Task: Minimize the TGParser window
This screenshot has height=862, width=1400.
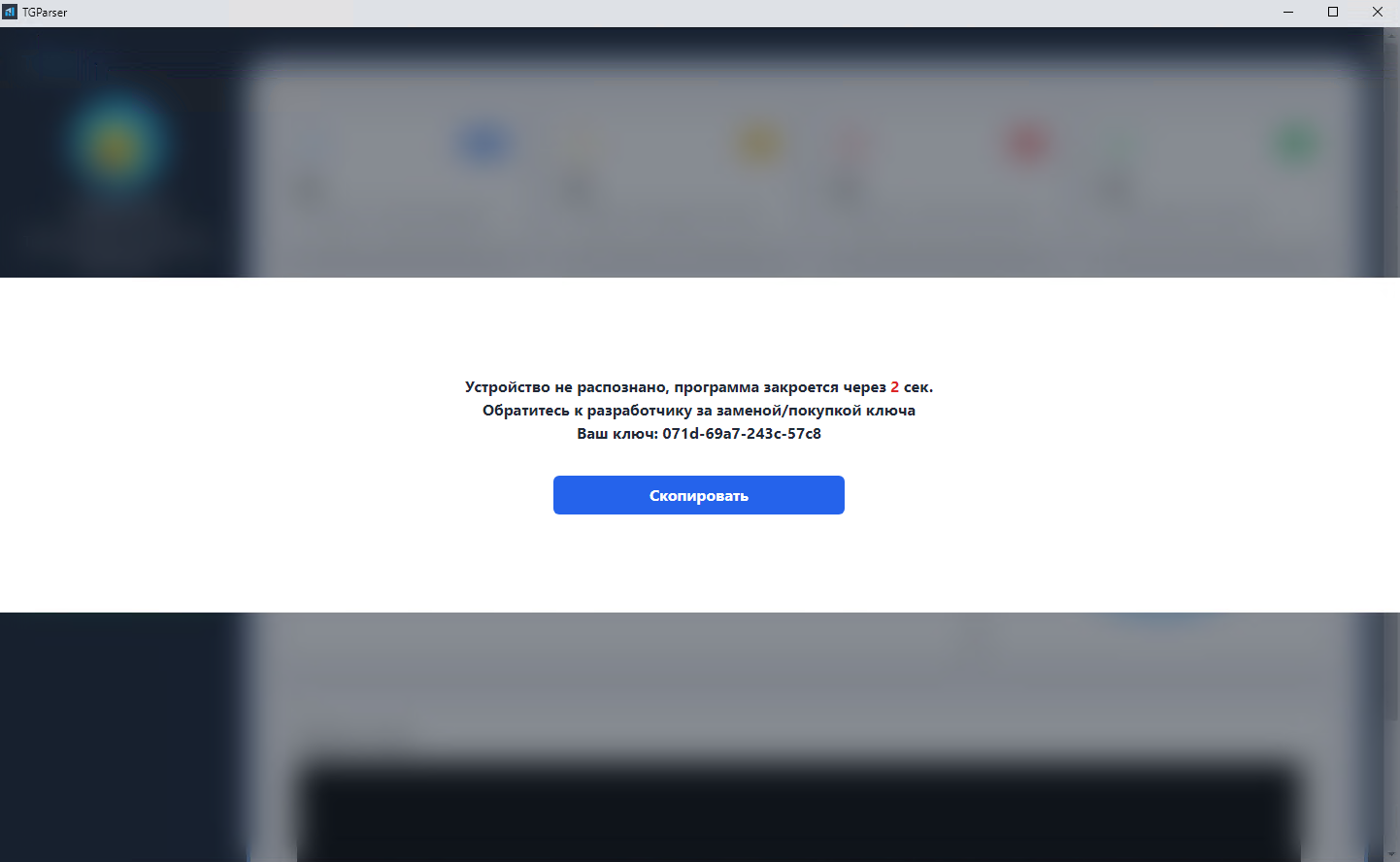Action: [1288, 12]
